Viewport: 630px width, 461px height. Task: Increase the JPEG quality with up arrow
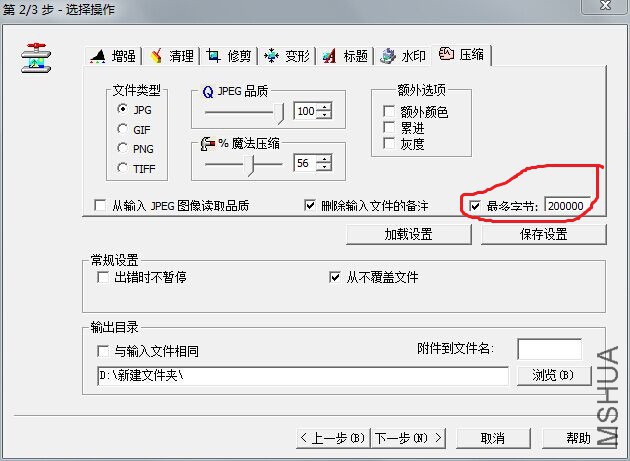(324, 107)
